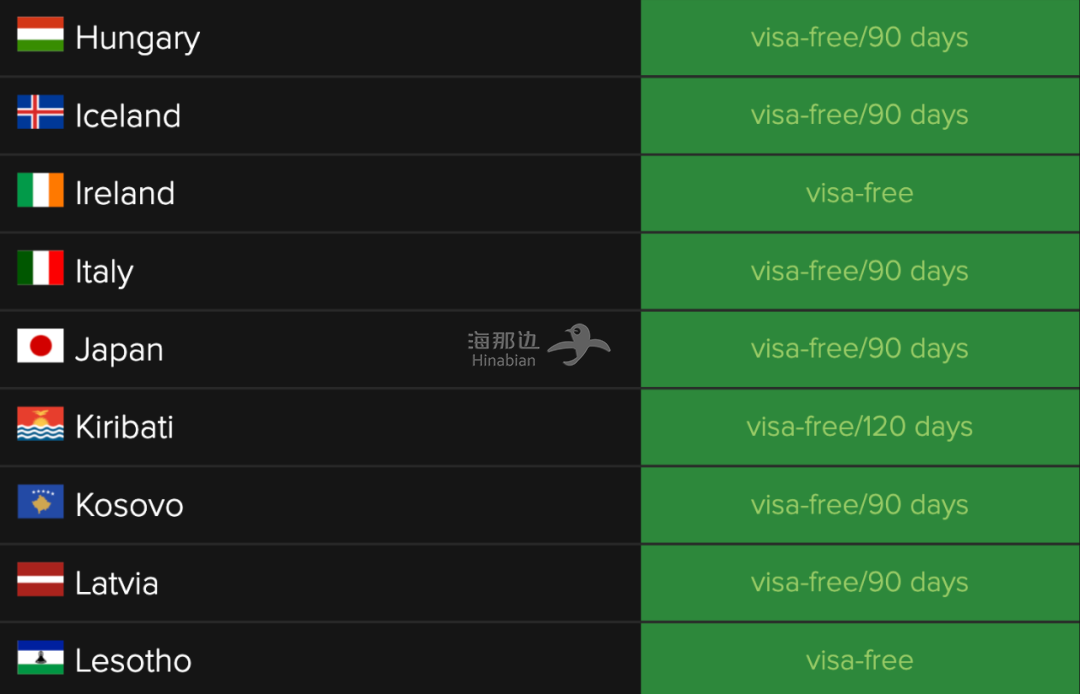Click the Kiribati flag icon
This screenshot has height=694, width=1080.
point(41,423)
